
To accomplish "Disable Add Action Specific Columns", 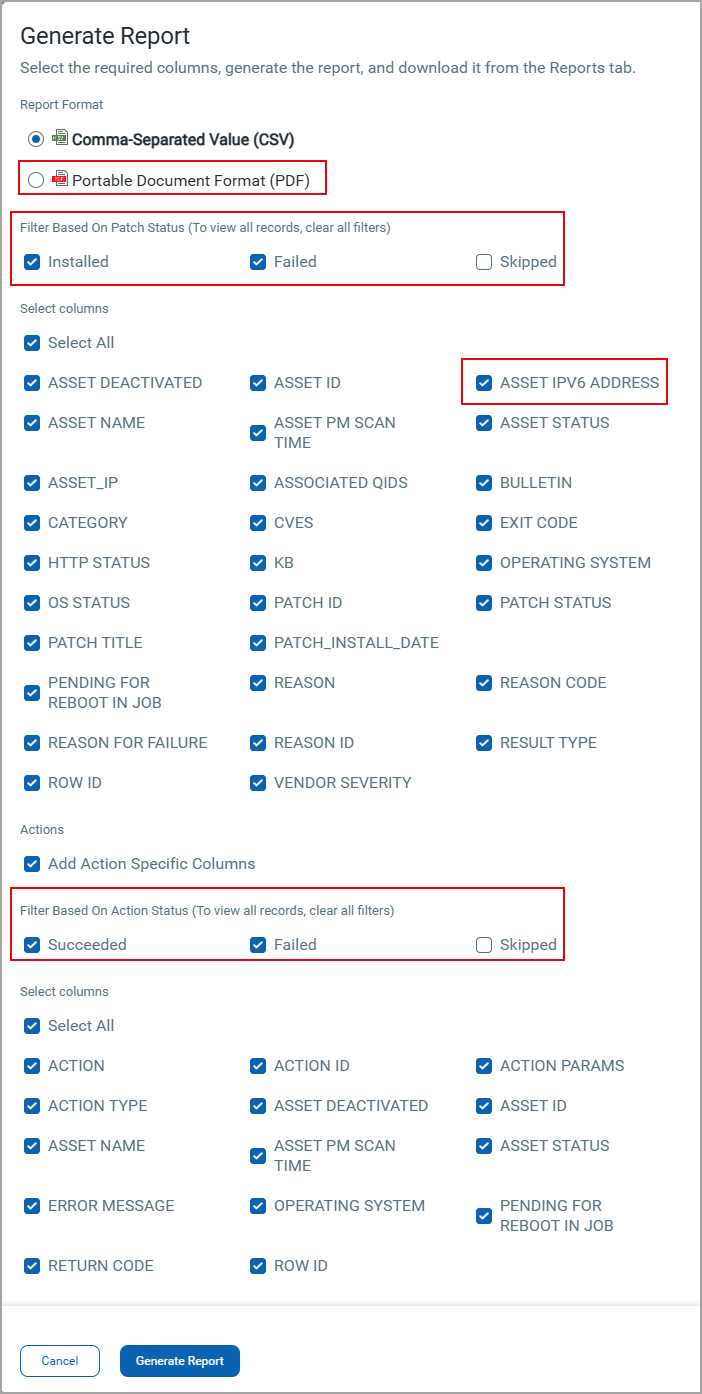I will [32, 863].
